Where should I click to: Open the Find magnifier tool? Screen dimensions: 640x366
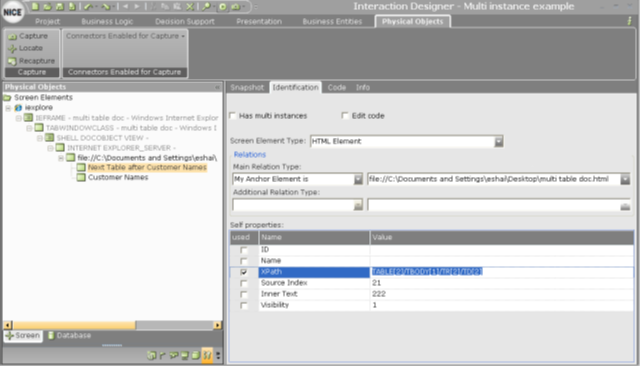click(x=207, y=7)
